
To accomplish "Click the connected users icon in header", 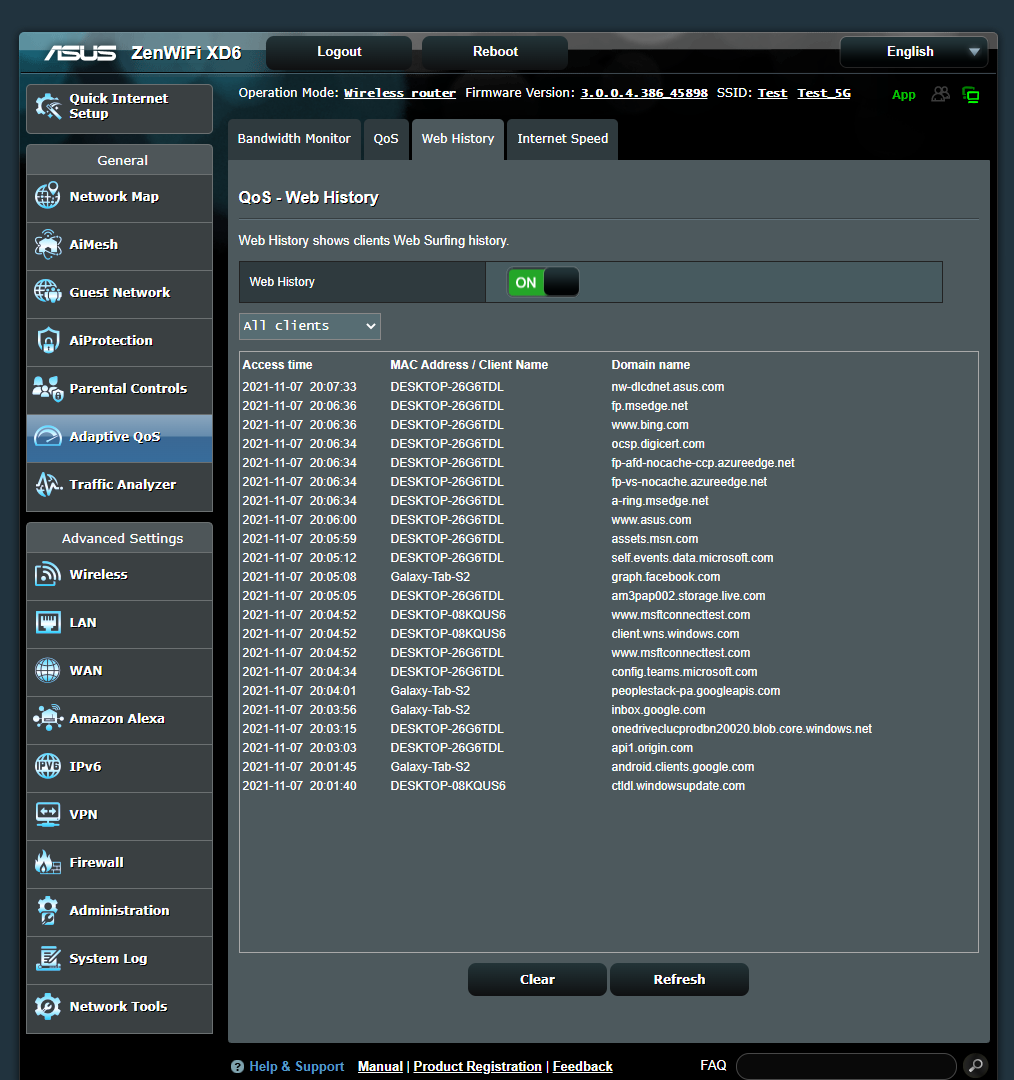I will click(940, 94).
